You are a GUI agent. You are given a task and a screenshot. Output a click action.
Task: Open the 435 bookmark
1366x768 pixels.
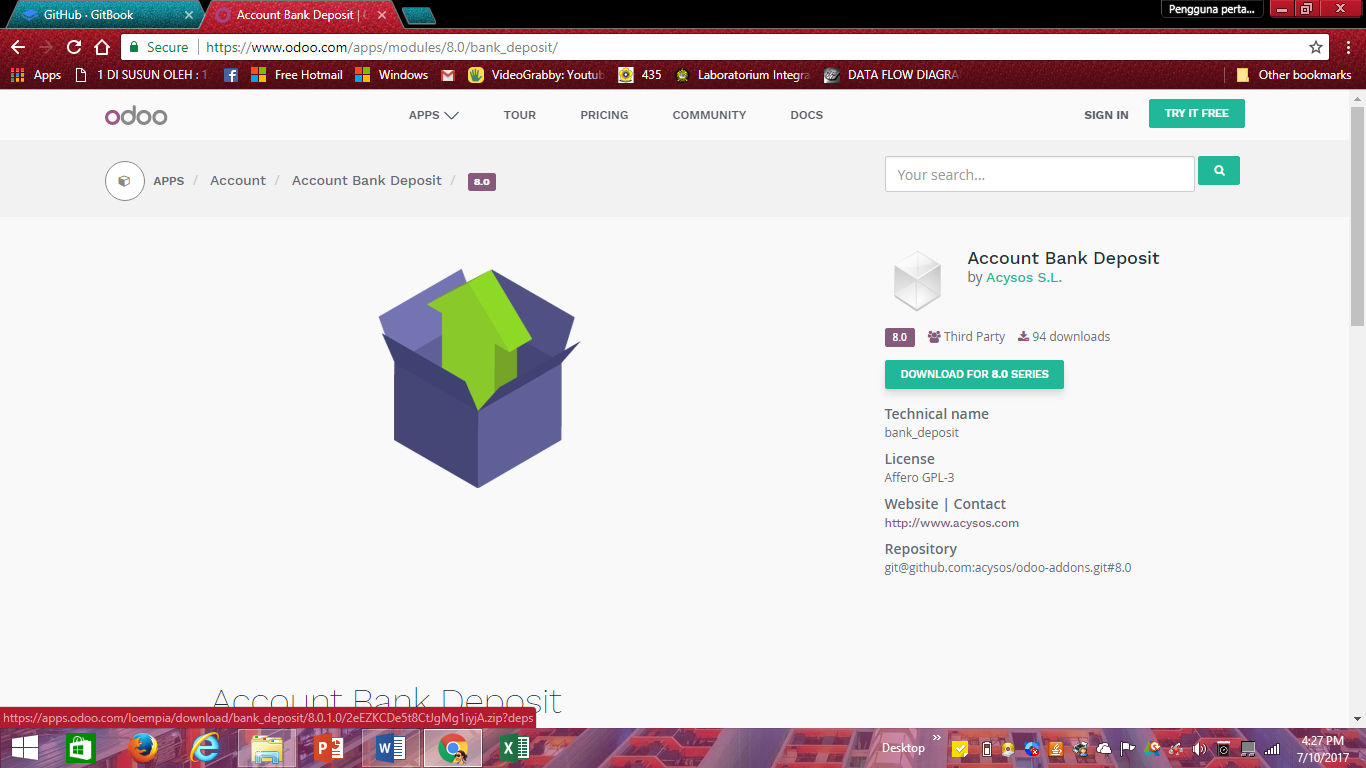pos(640,75)
